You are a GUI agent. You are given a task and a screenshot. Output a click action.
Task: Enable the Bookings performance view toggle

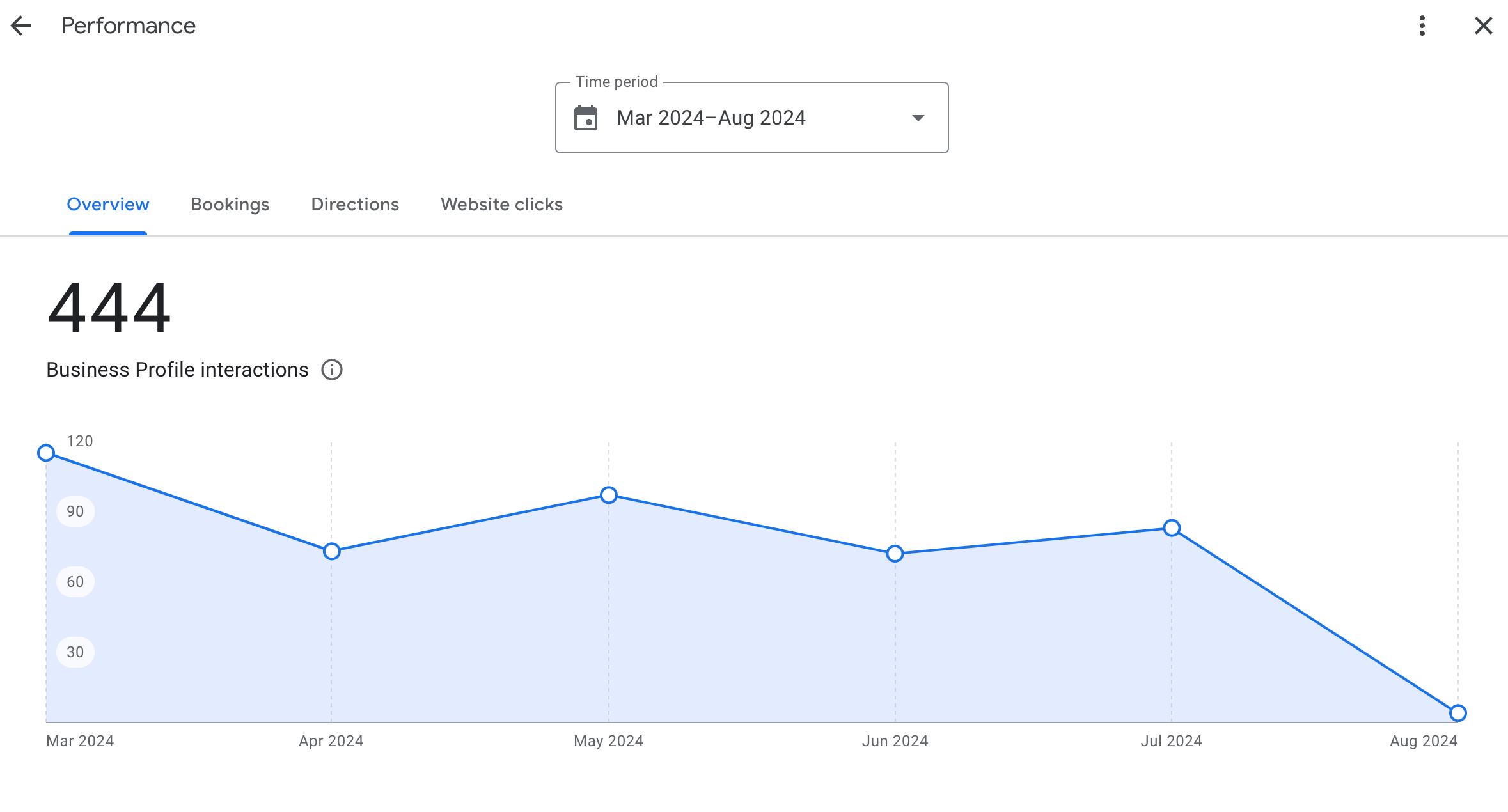click(x=230, y=204)
